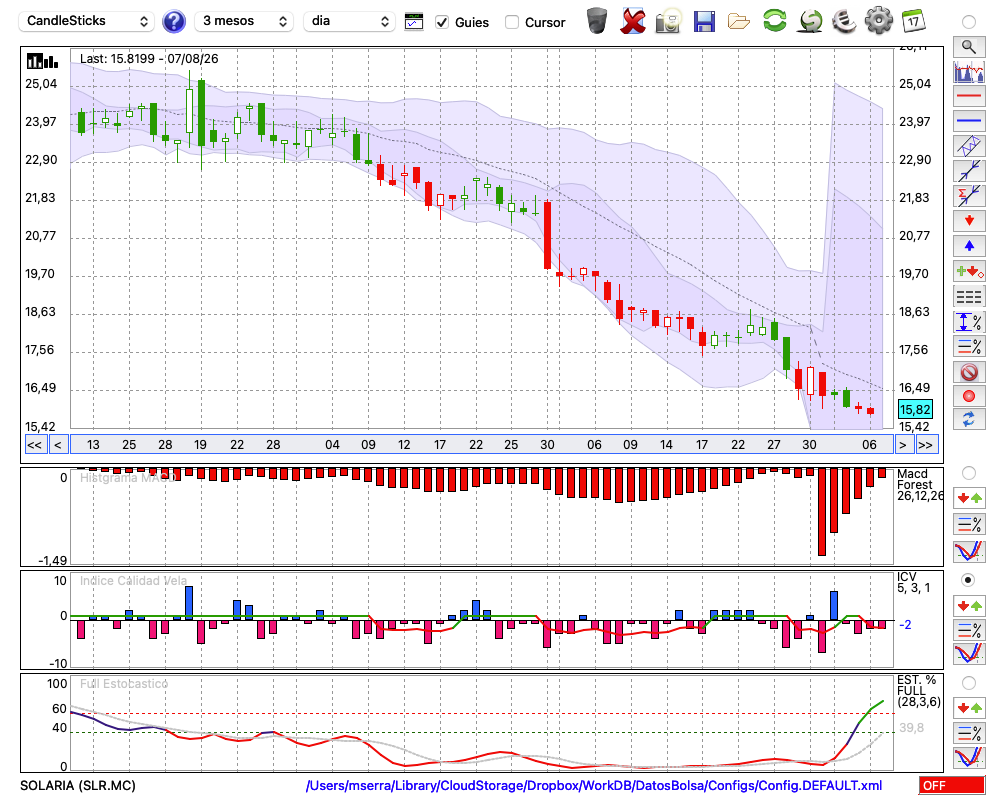Open the dia interval dropdown
Image resolution: width=1000 pixels, height=800 pixels.
(348, 21)
